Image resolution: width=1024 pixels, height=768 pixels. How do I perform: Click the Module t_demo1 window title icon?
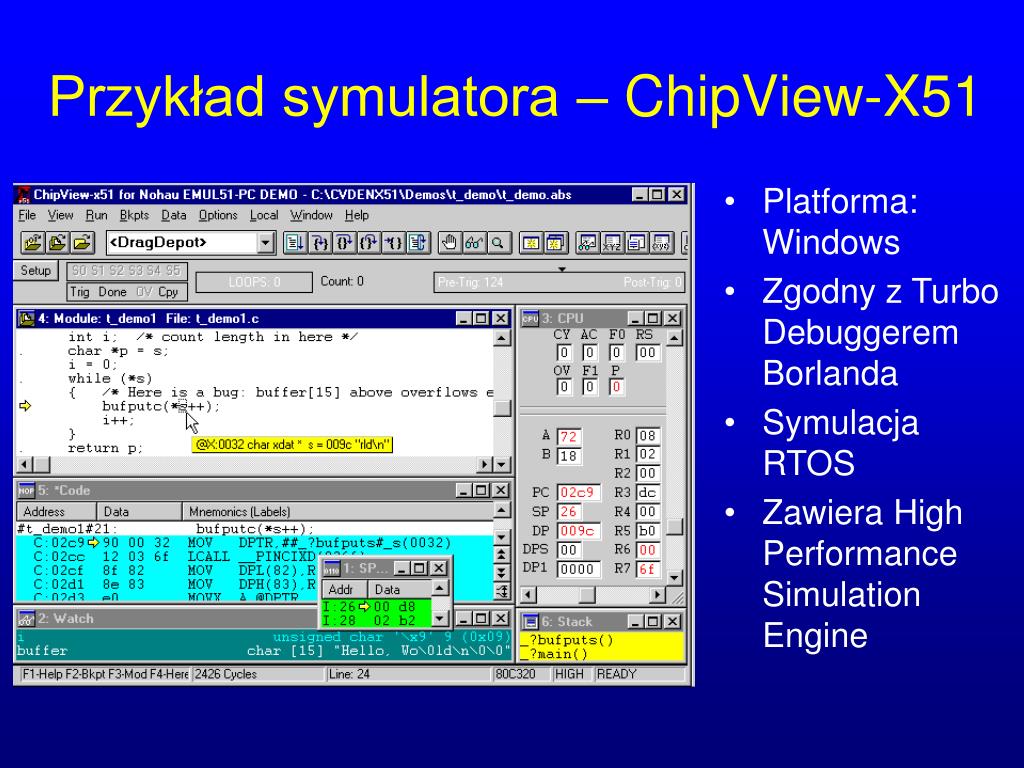[x=26, y=319]
